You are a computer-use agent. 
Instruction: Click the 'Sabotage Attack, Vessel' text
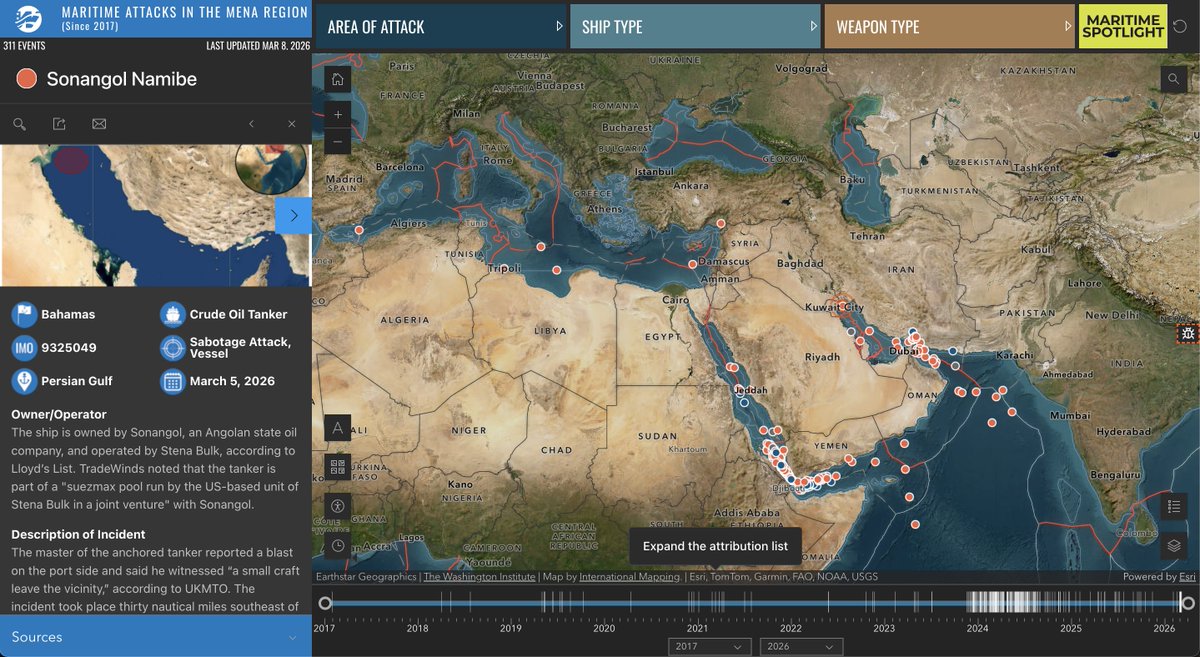pyautogui.click(x=240, y=347)
